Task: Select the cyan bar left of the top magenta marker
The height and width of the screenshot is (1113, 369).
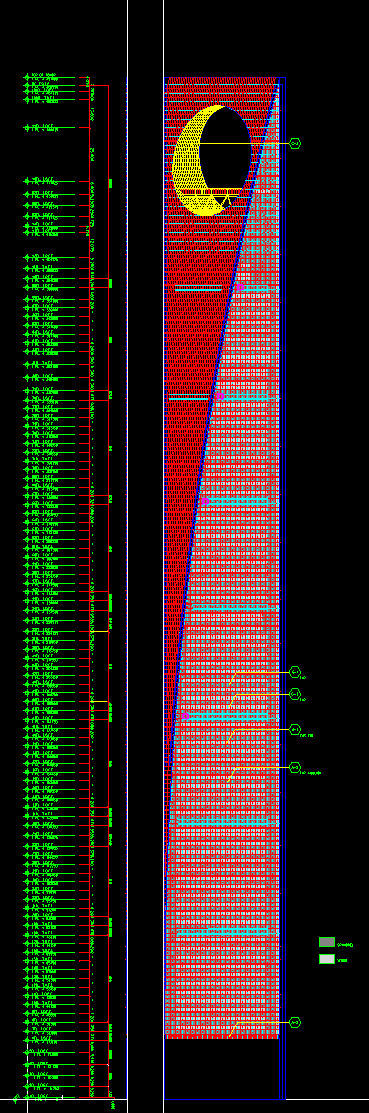Action: [198, 288]
